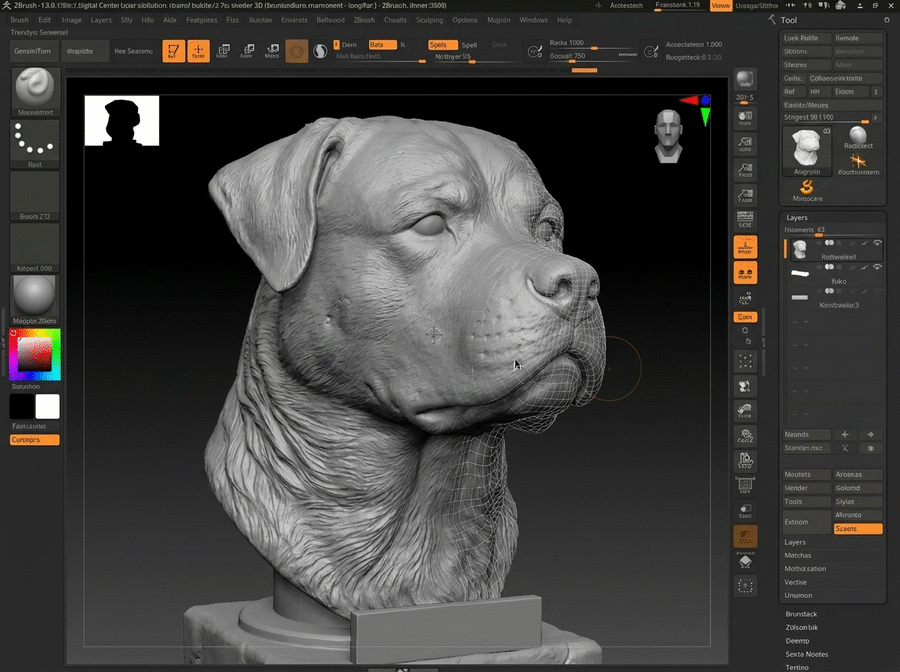Viewport: 900px width, 672px height.
Task: Toggle the double-circle switch on Yoko layer
Action: (829, 267)
